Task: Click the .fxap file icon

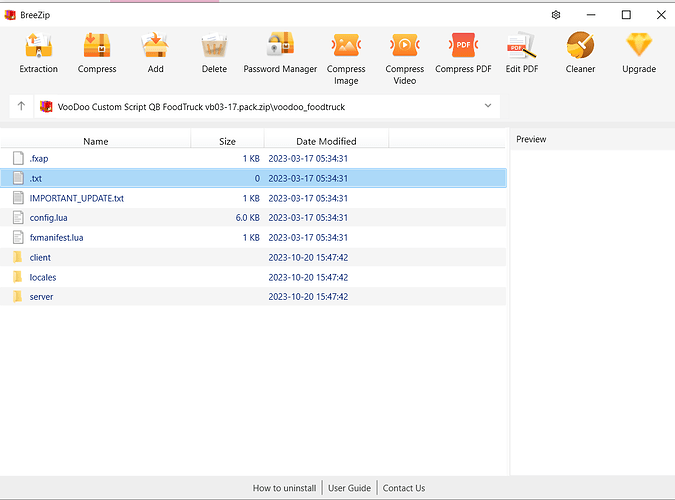Action: (18, 158)
